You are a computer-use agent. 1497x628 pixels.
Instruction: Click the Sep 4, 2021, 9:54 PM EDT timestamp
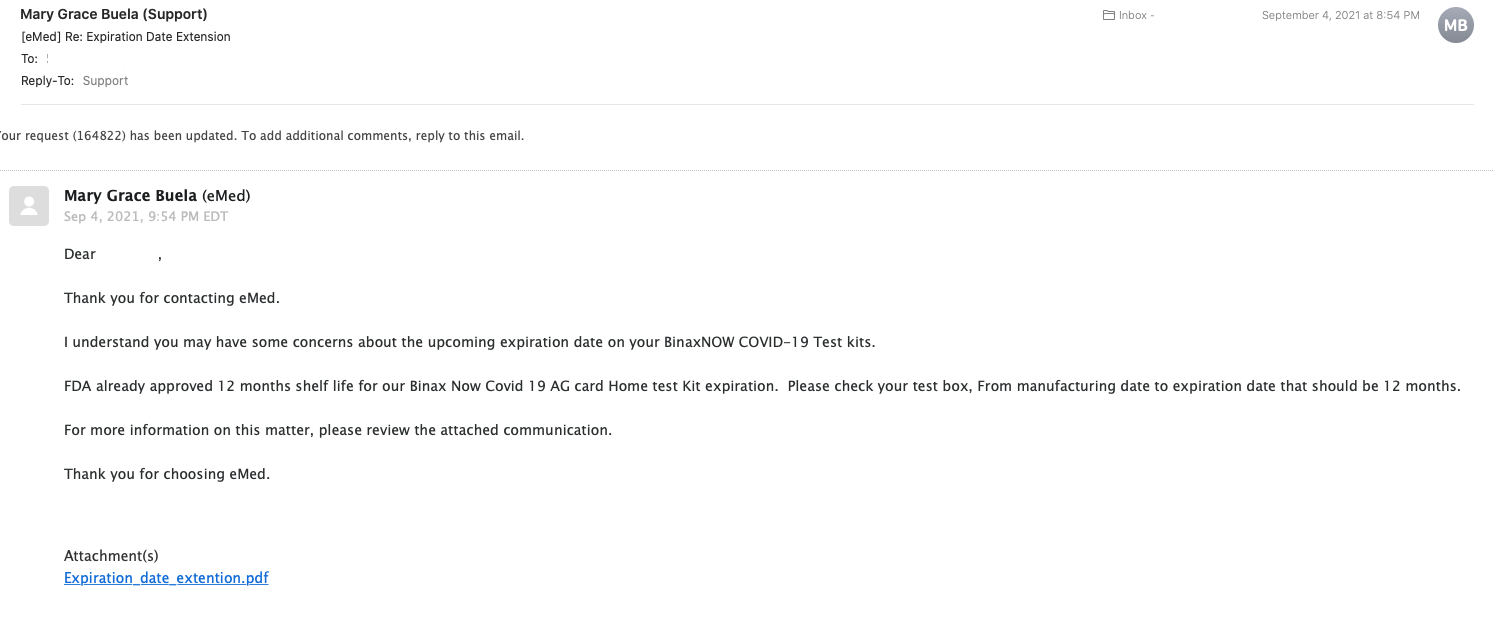pos(146,217)
